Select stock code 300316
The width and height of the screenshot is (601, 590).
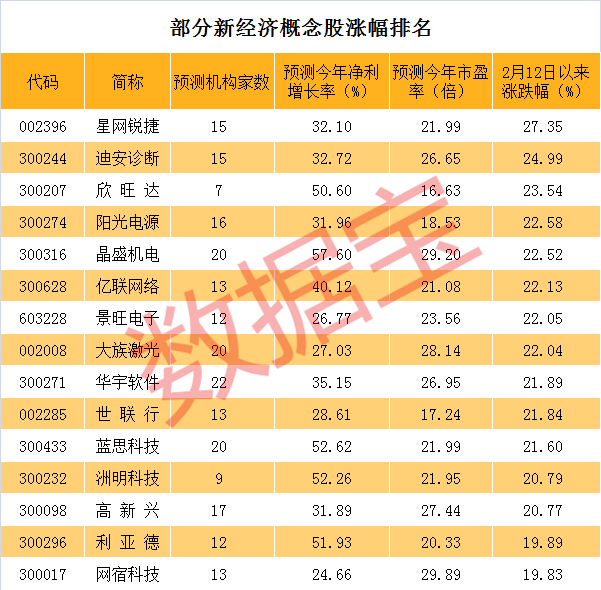(43, 255)
